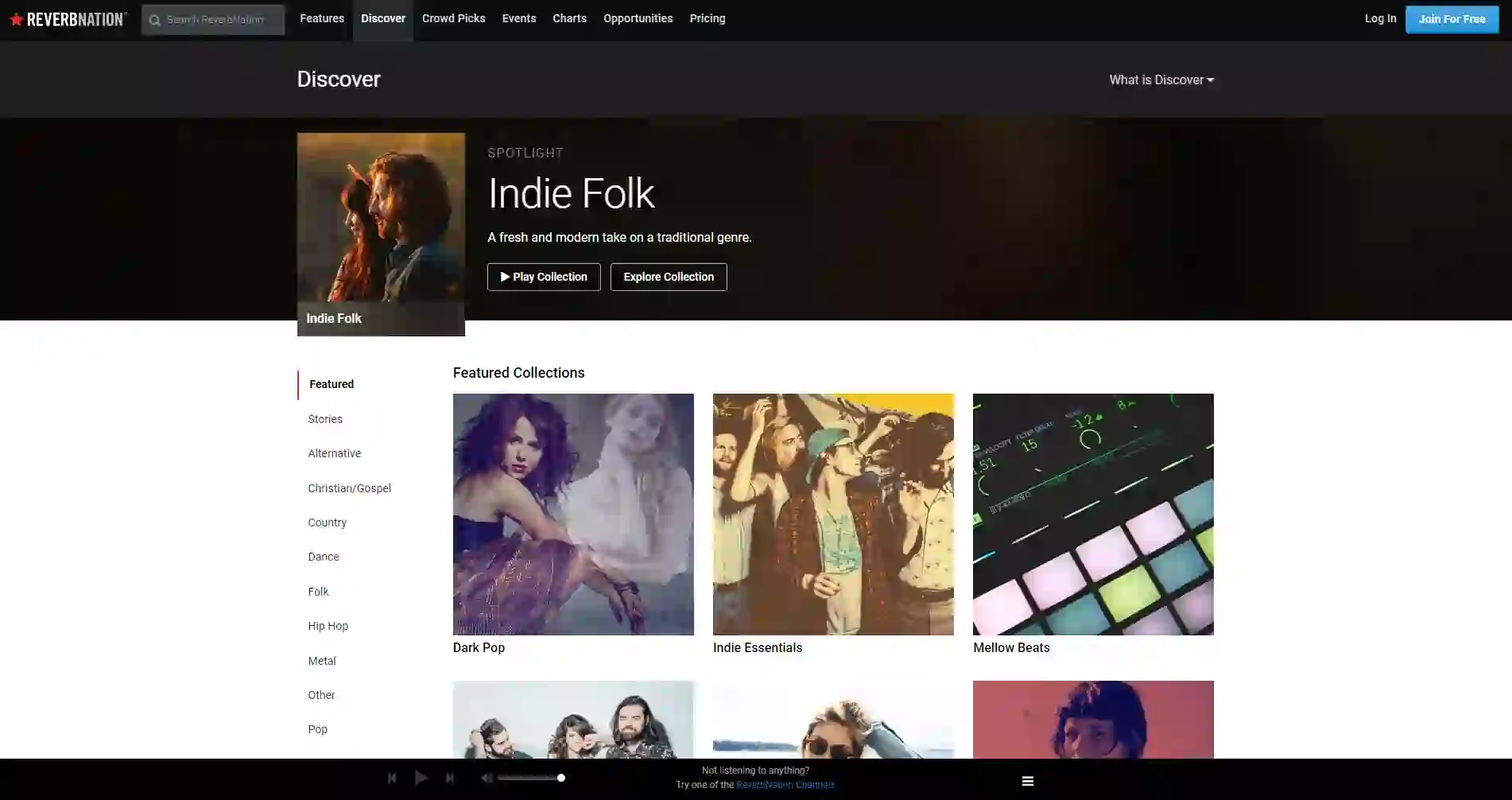The width and height of the screenshot is (1512, 800).
Task: Open the Indie Essentials collection image
Action: pyautogui.click(x=833, y=514)
